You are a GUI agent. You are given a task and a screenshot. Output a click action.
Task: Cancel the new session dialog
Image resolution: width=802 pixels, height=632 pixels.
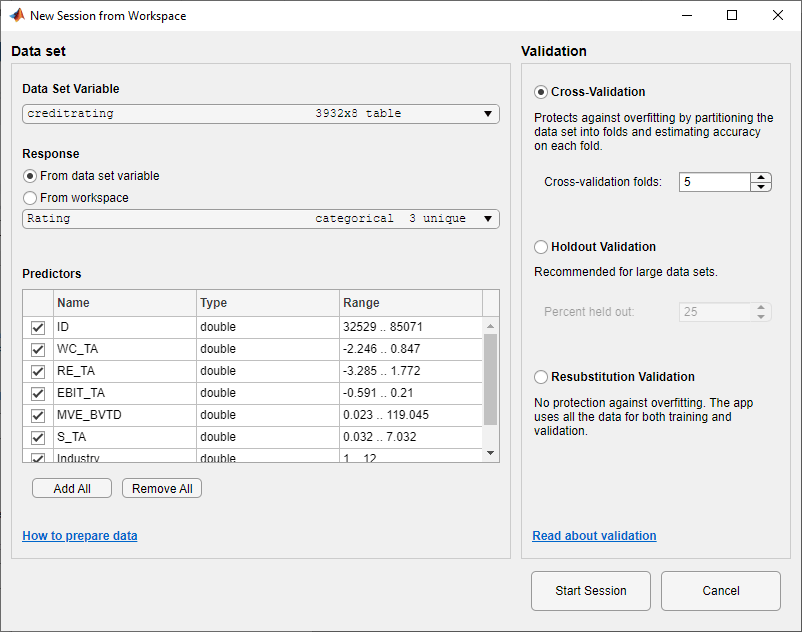[x=720, y=591]
